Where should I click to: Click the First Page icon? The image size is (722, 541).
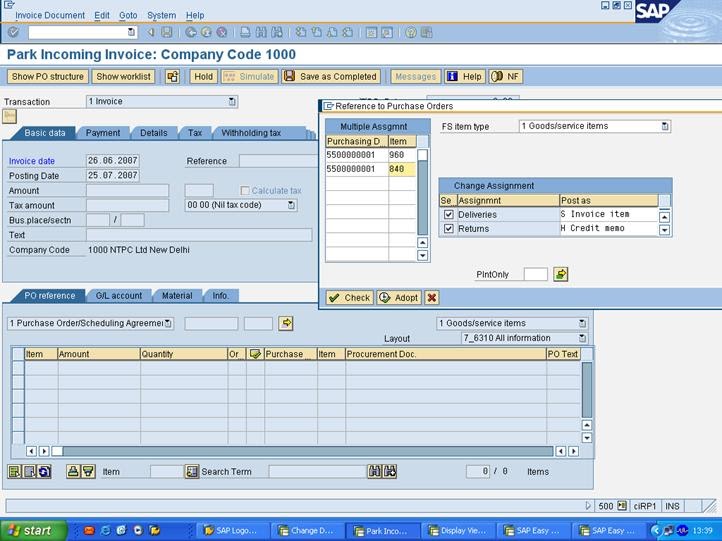click(301, 32)
